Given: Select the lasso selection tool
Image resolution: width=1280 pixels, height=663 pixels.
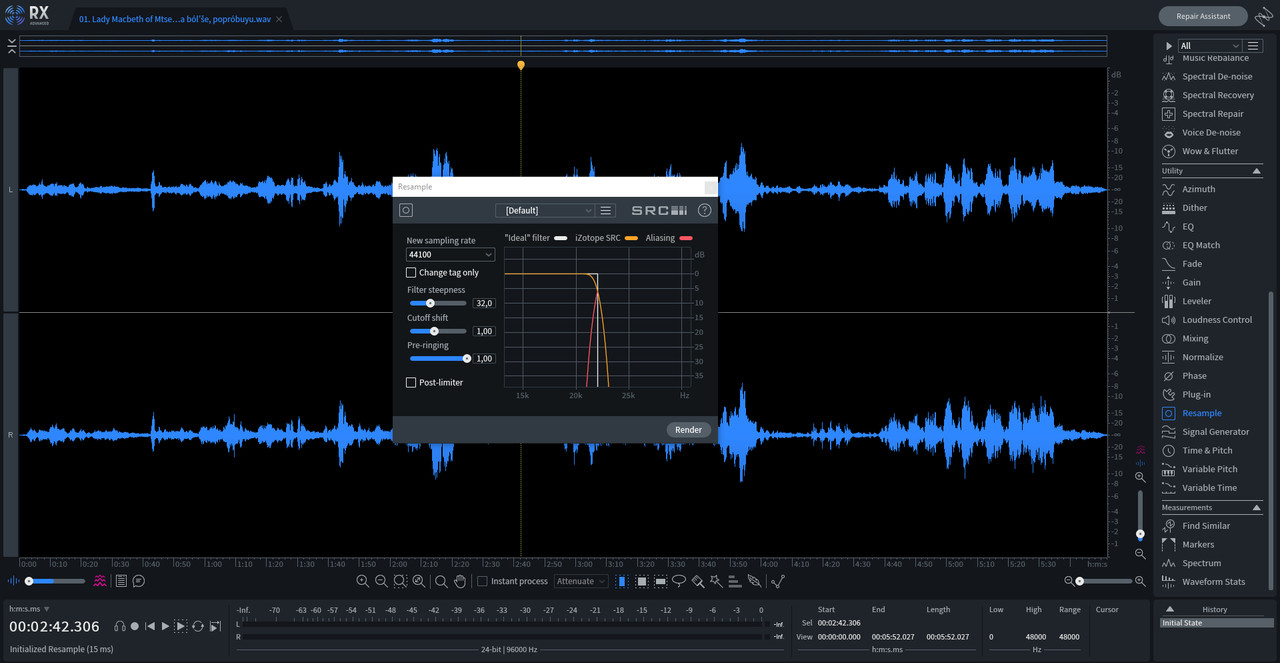Looking at the screenshot, I should 679,581.
